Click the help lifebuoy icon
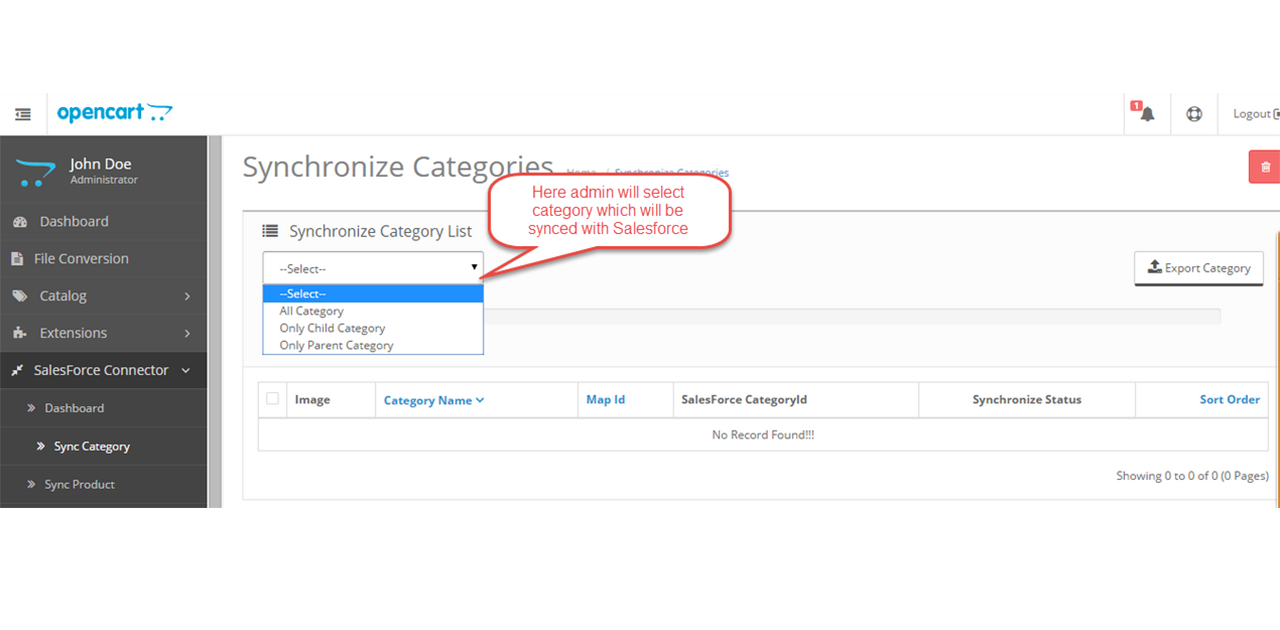The width and height of the screenshot is (1280, 630). tap(1194, 114)
